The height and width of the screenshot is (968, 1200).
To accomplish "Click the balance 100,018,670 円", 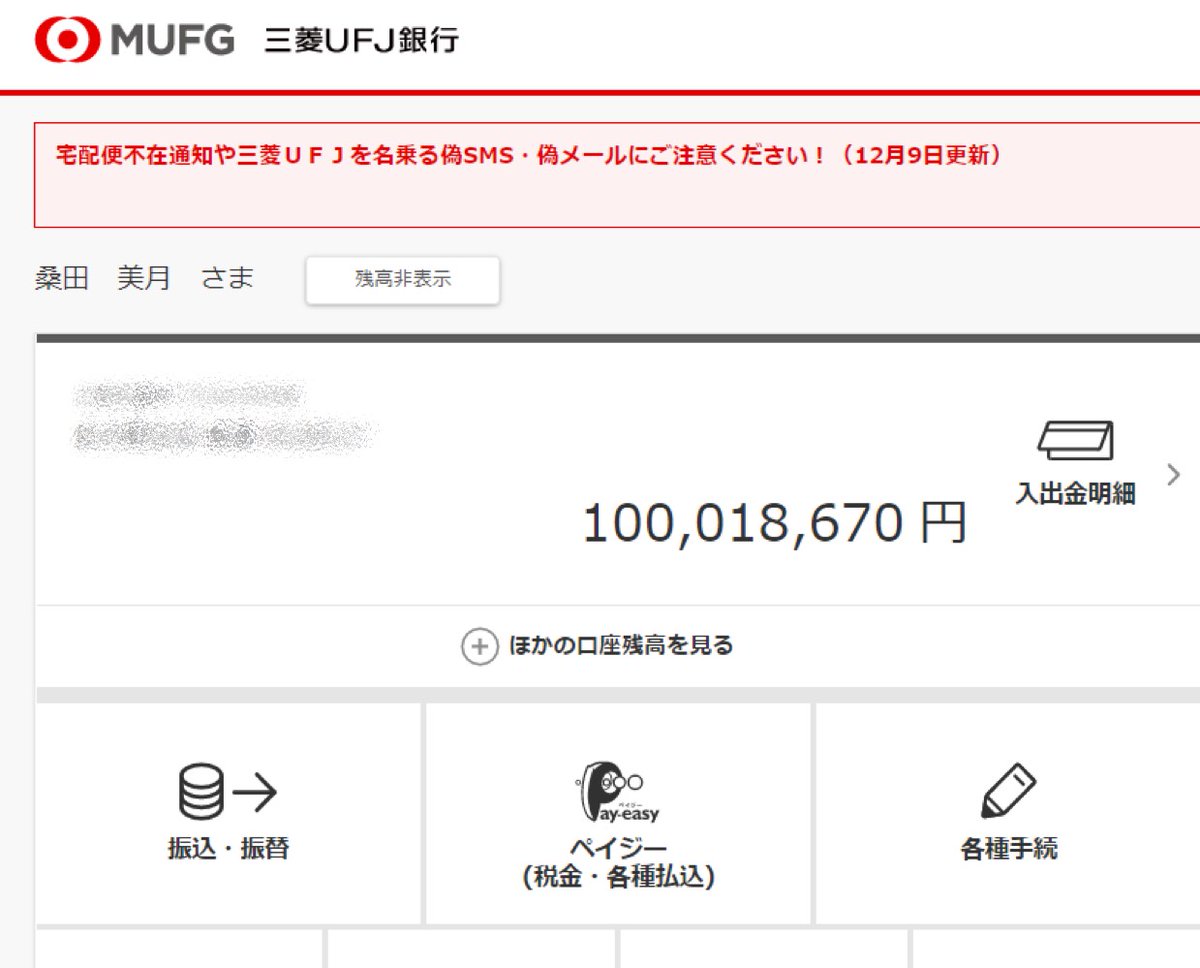I will pos(775,523).
